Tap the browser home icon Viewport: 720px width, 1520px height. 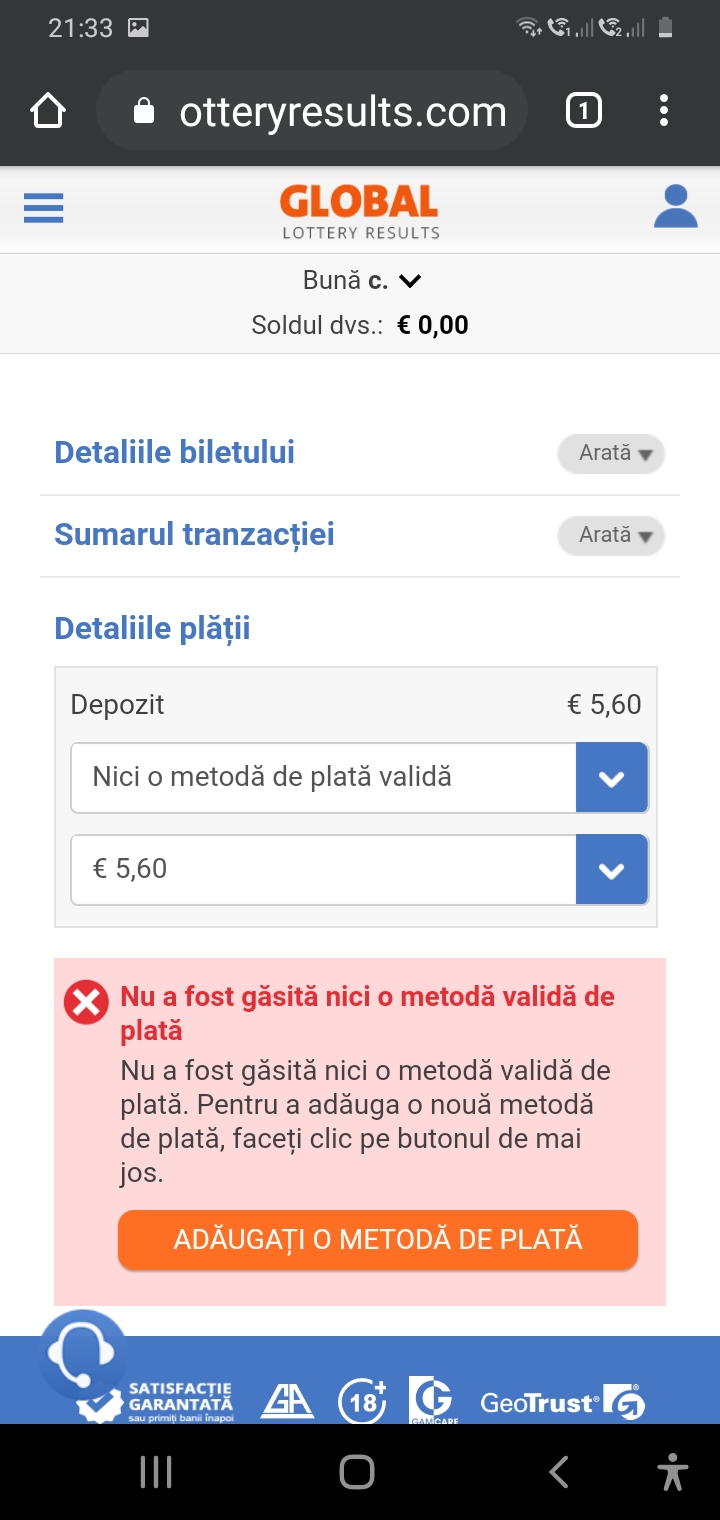tap(47, 111)
